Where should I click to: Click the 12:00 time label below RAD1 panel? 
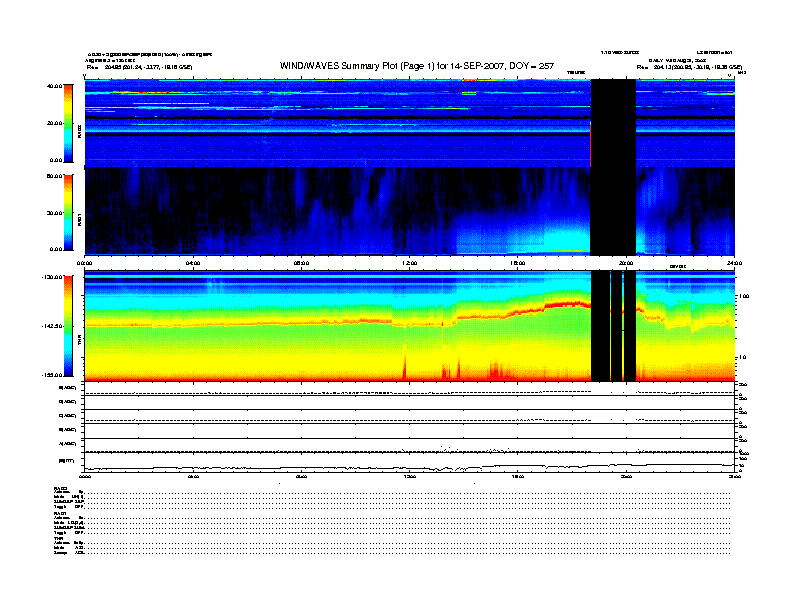point(409,263)
